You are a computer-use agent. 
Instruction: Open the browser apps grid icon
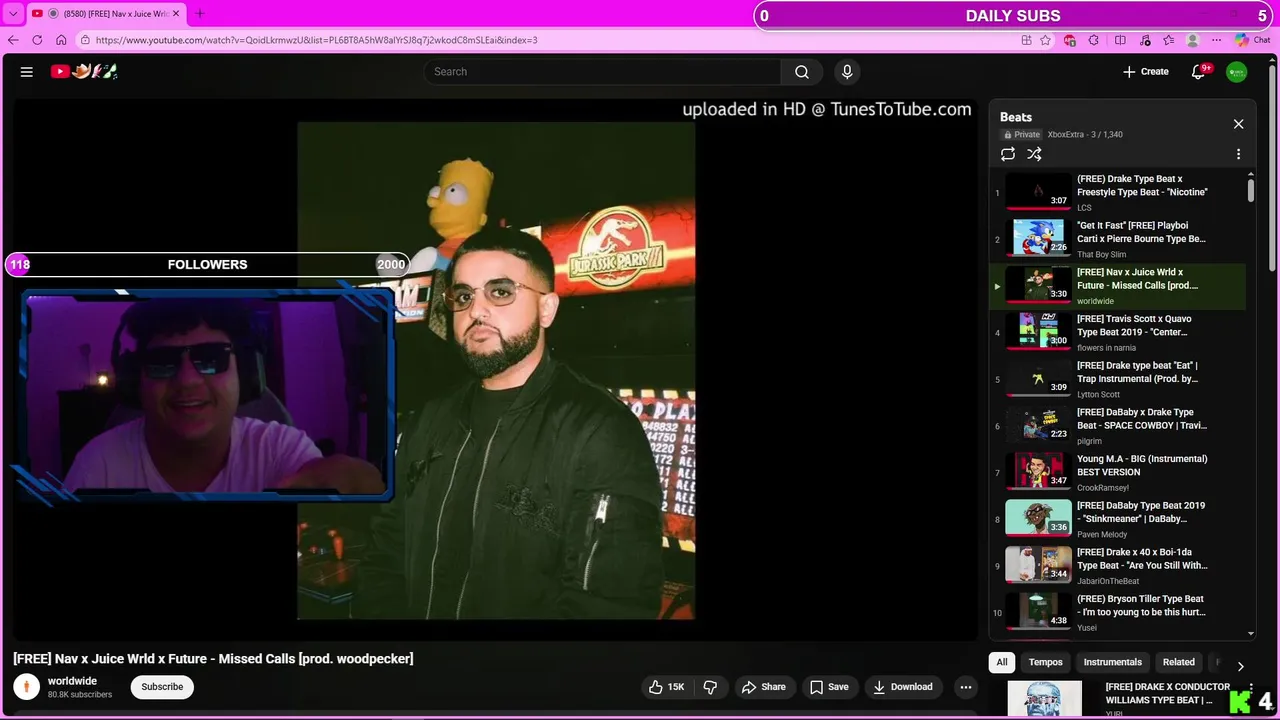click(1026, 40)
